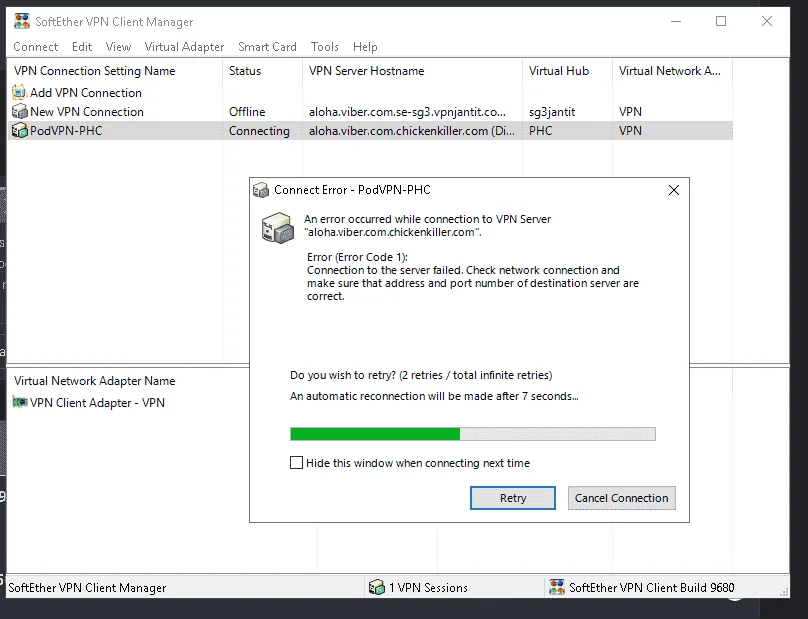Click the PodVPN-PHC connection icon
The width and height of the screenshot is (808, 619).
(x=20, y=130)
